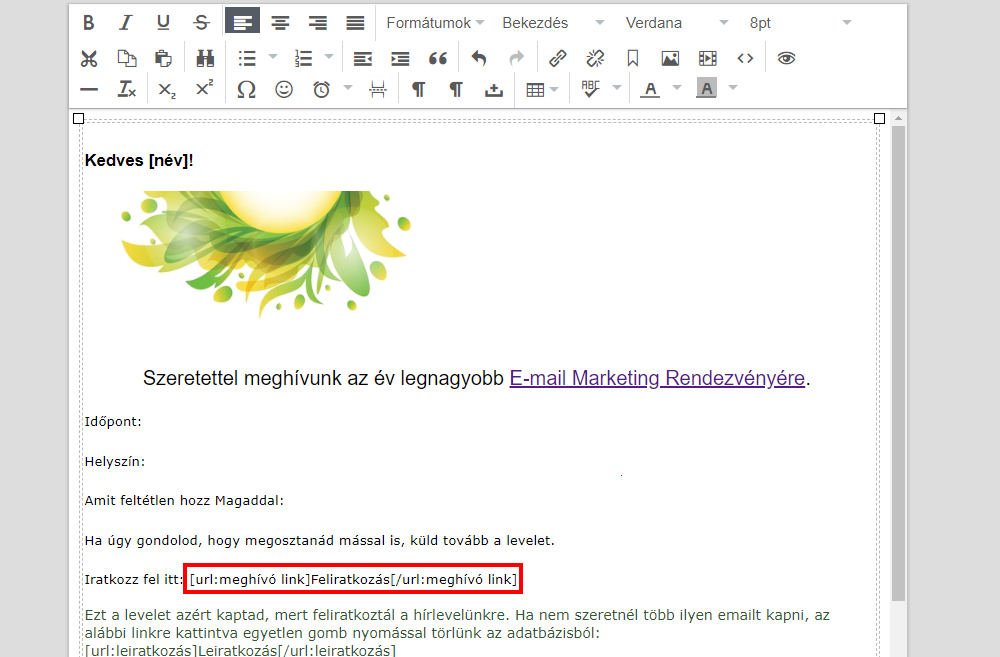
Task: Insert a horizontal line
Action: (x=89, y=89)
